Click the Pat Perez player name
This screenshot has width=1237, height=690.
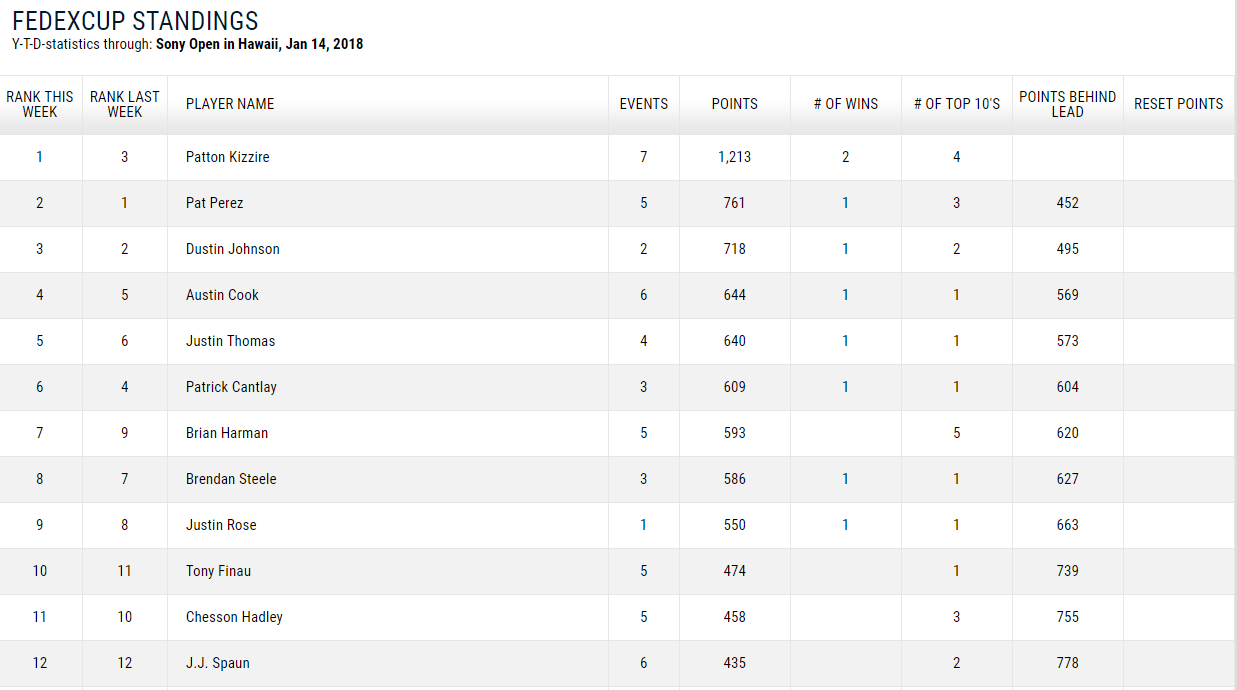[x=214, y=203]
